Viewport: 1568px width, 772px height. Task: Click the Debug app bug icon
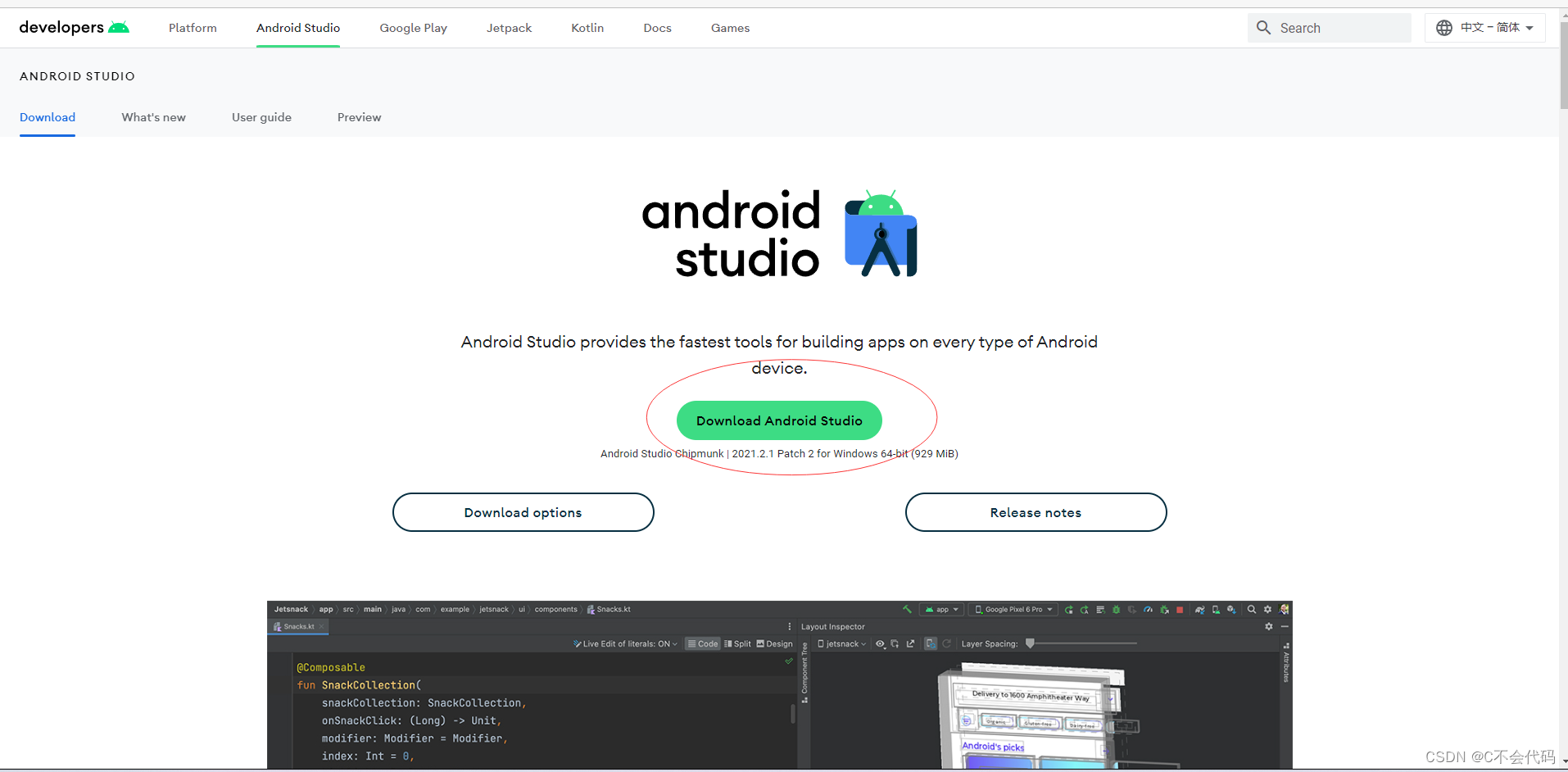[x=1115, y=611]
